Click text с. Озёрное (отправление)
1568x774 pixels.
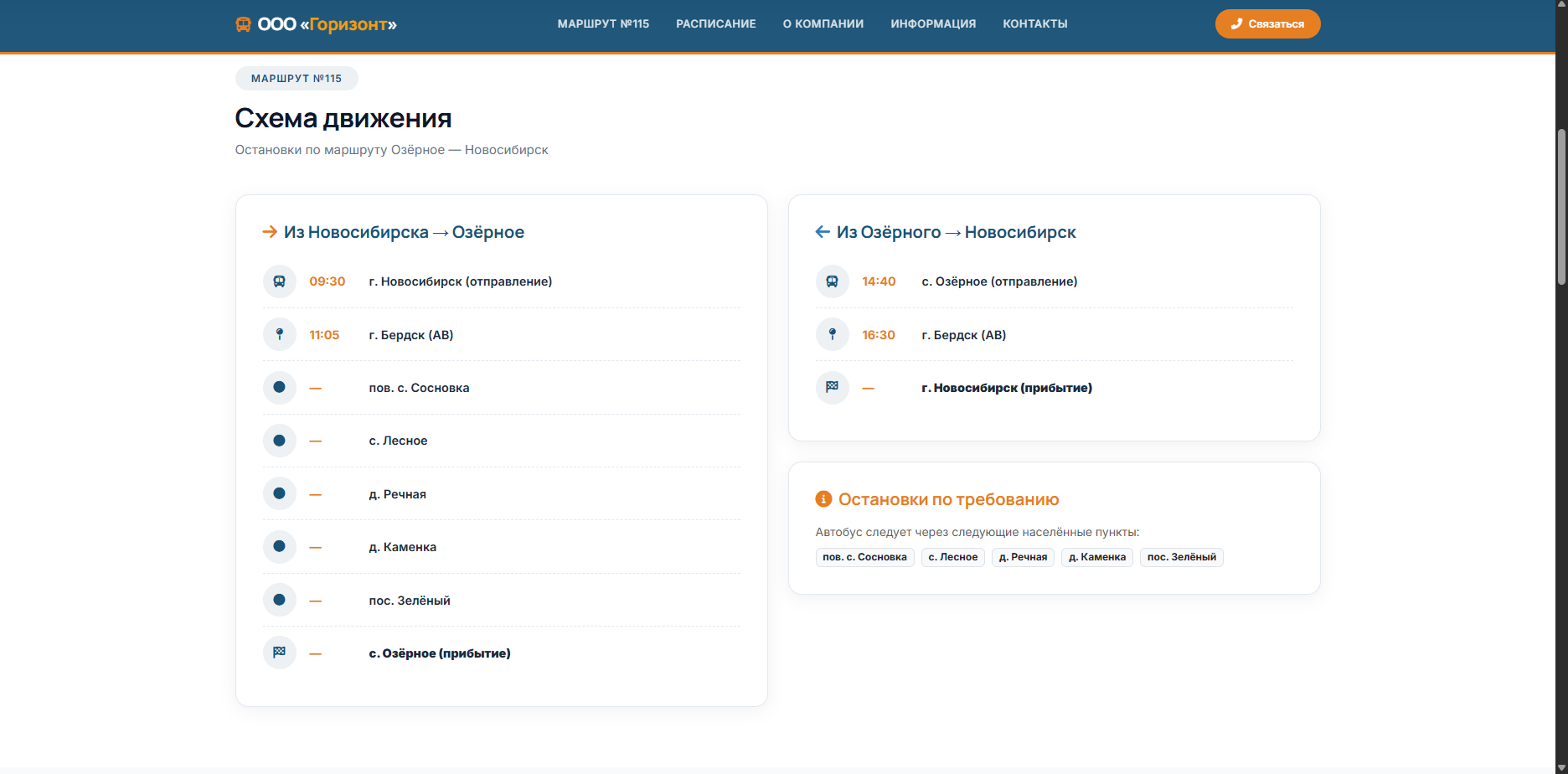click(1000, 281)
